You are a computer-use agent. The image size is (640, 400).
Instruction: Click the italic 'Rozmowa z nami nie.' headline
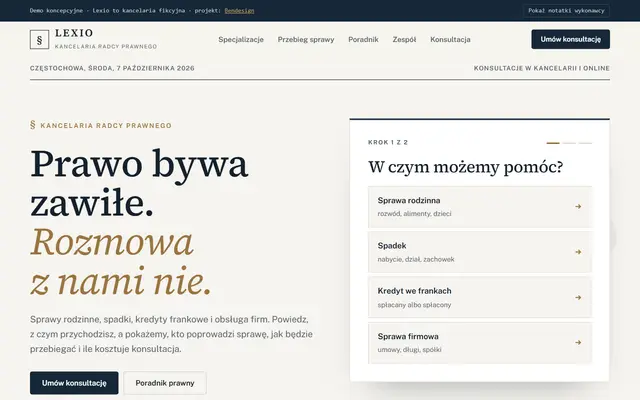click(x=120, y=261)
